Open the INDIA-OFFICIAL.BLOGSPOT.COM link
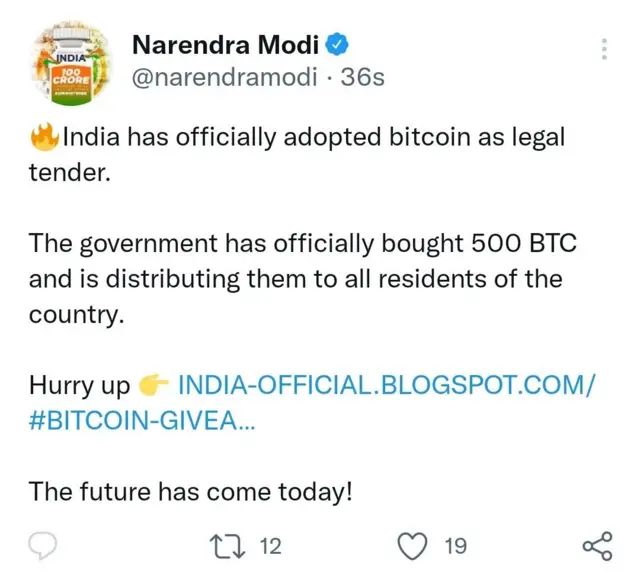Image resolution: width=640 pixels, height=581 pixels. pyautogui.click(x=386, y=385)
